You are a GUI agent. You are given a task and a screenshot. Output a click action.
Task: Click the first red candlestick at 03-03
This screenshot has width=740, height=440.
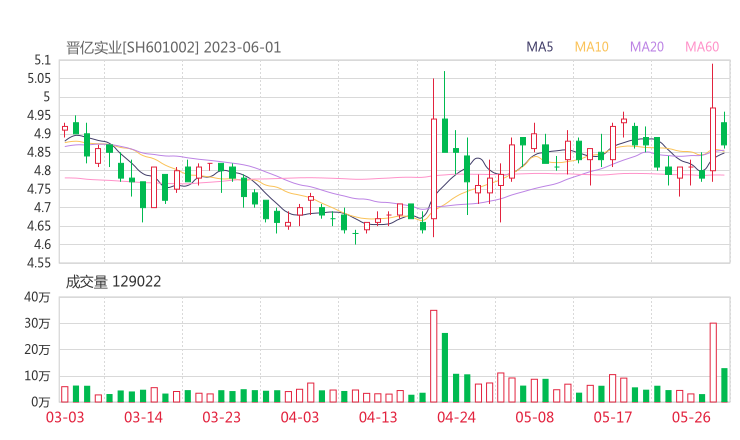(x=65, y=128)
